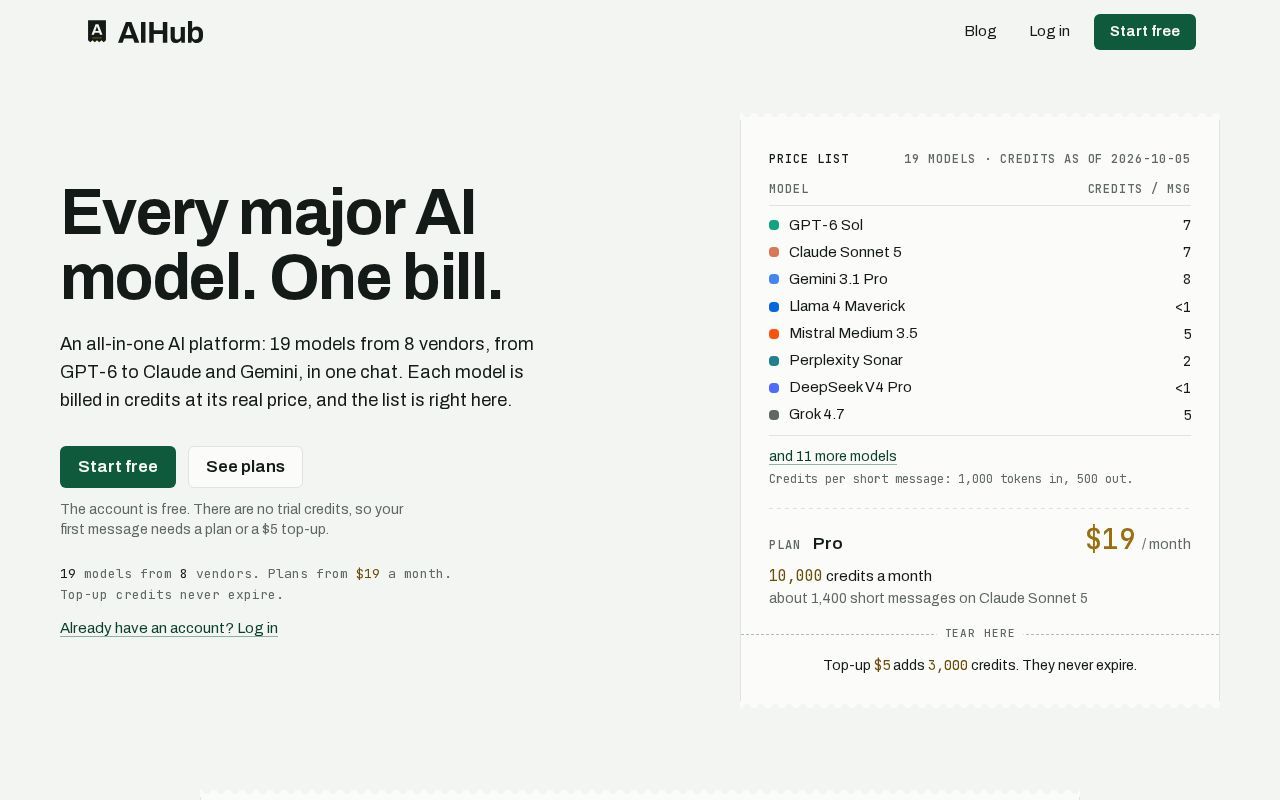The height and width of the screenshot is (800, 1280).
Task: Follow the 'Already have an account? Log in' link
Action: coord(169,628)
